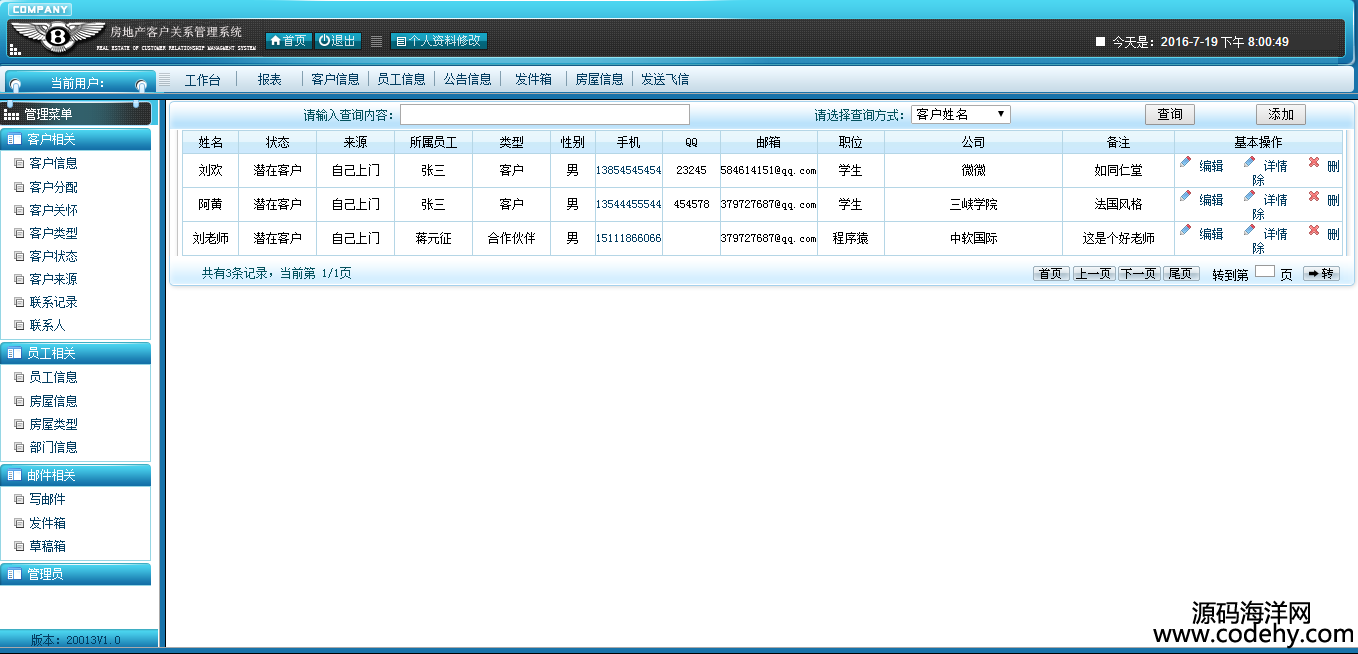Click the pencil edit icon for 刘欢
Screen dimensions: 1358x654
pos(1185,162)
